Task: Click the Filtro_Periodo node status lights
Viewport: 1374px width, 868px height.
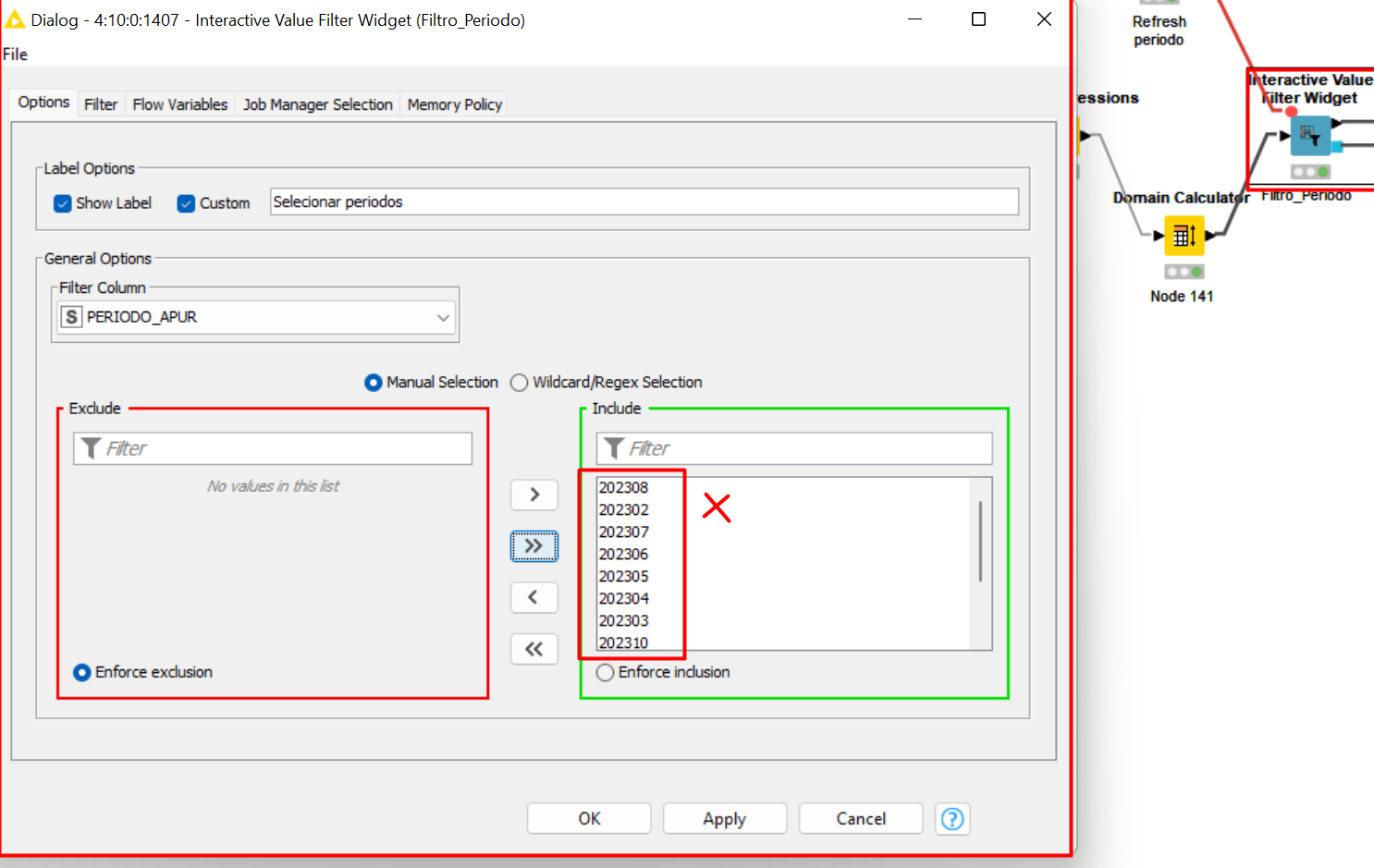Action: (1310, 172)
